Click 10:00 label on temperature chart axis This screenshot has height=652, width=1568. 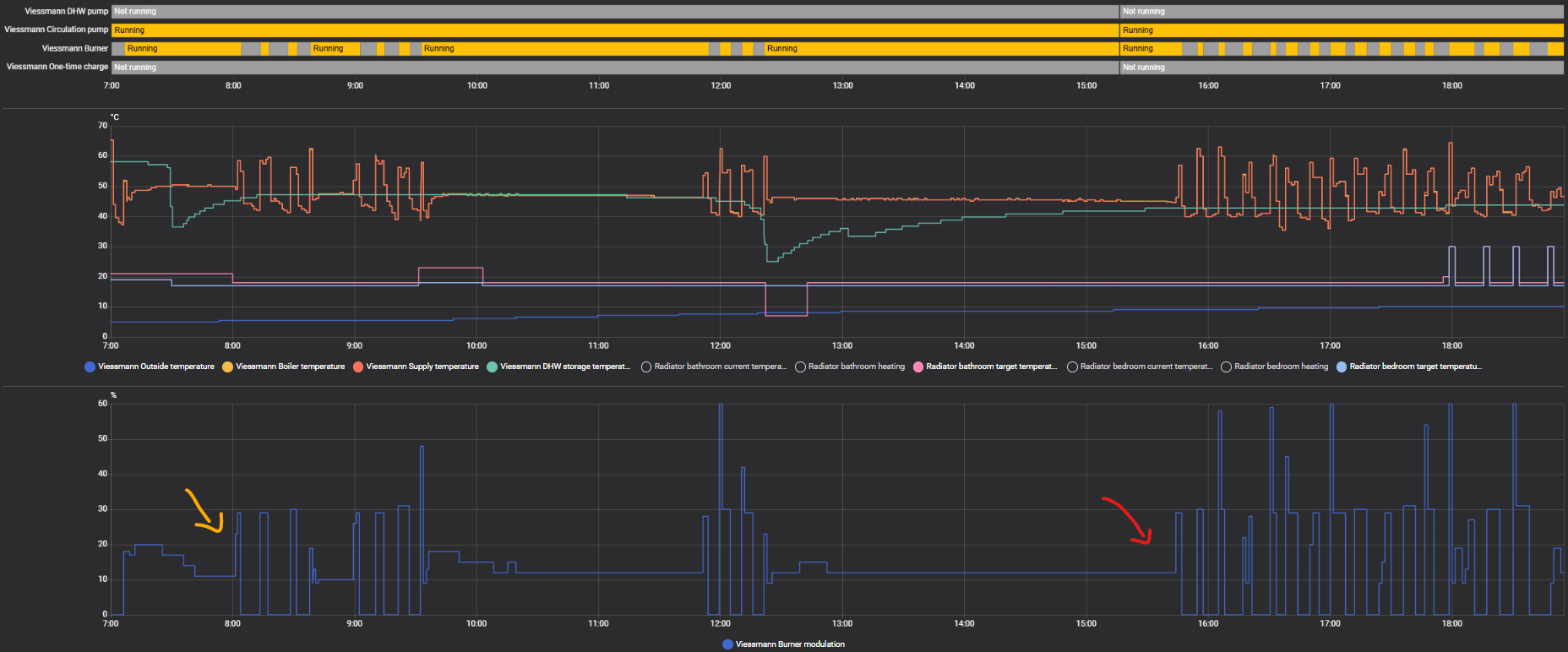coord(476,345)
